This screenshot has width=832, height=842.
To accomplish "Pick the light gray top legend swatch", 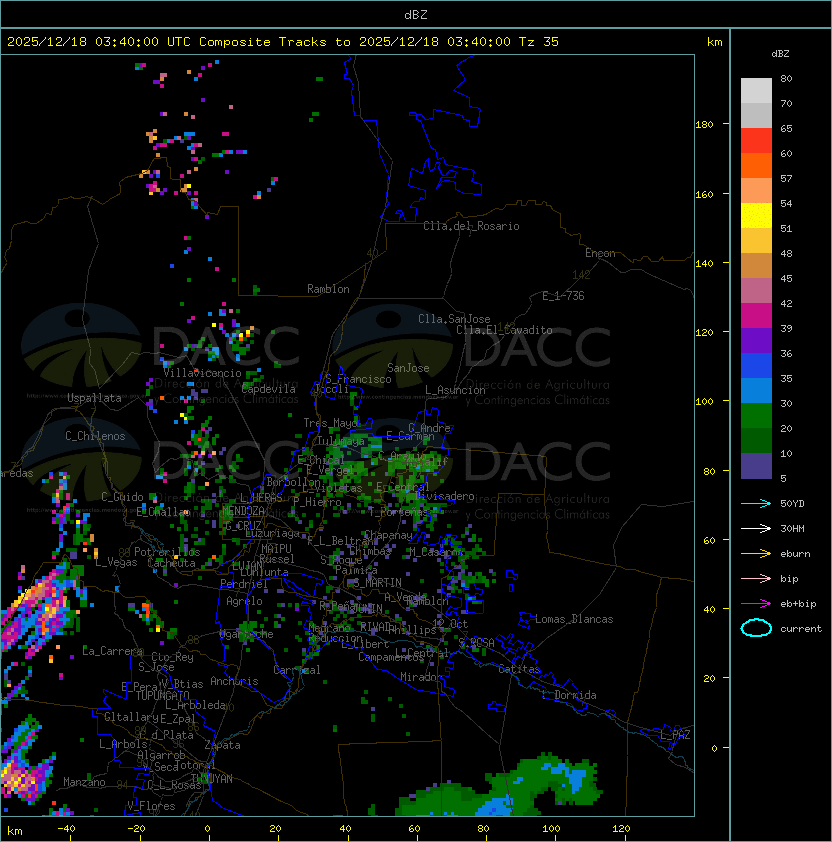I will [x=756, y=91].
